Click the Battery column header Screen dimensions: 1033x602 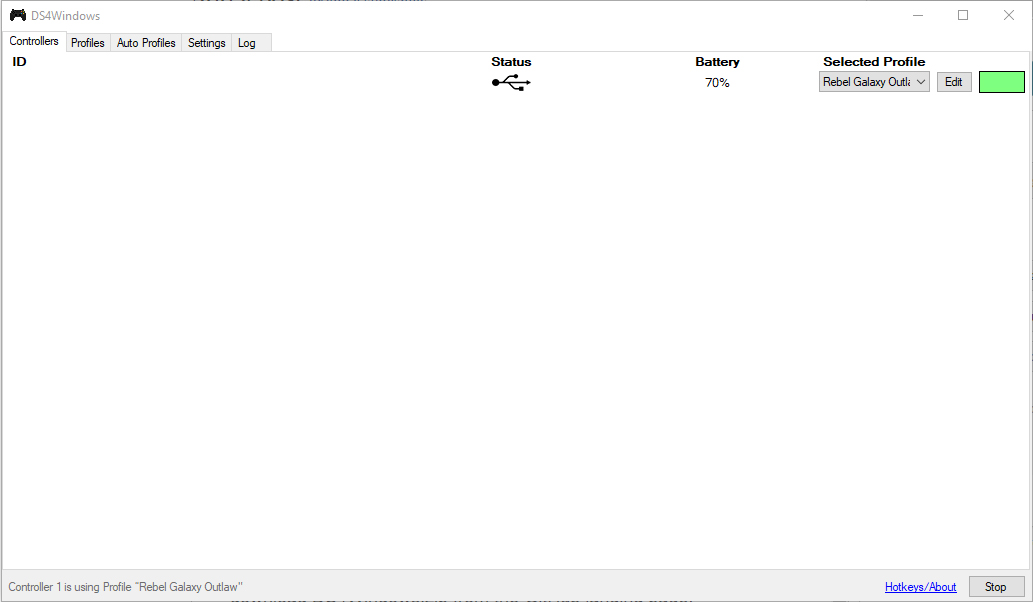coord(717,62)
